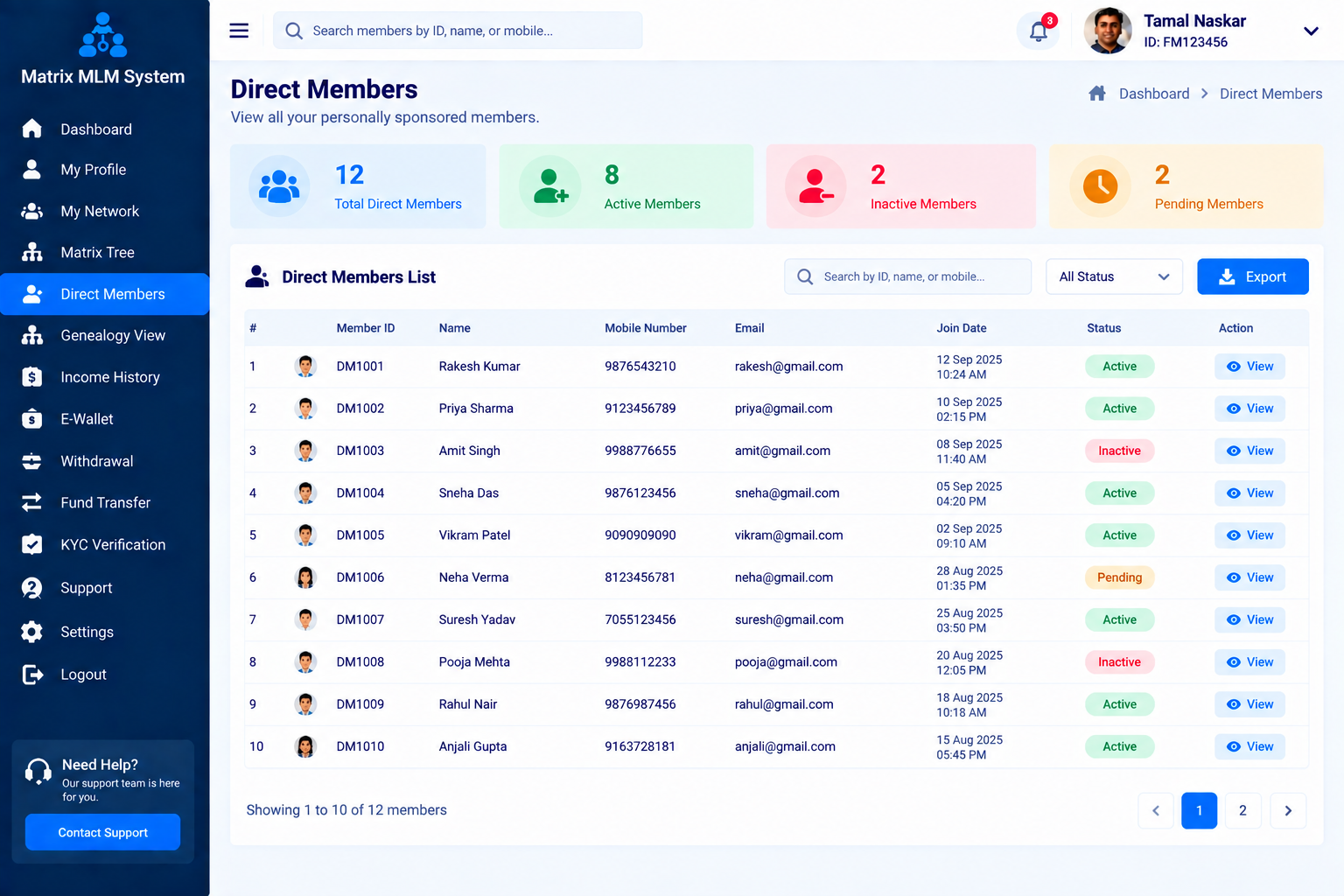
Task: Click the Support sidebar icon
Action: coord(32,588)
